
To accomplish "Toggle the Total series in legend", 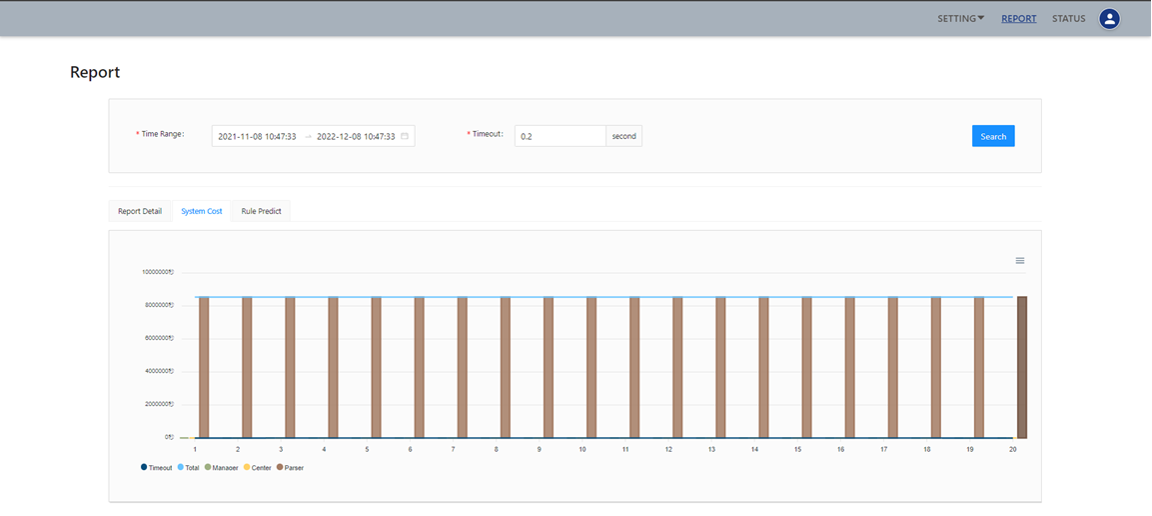I will (x=188, y=467).
